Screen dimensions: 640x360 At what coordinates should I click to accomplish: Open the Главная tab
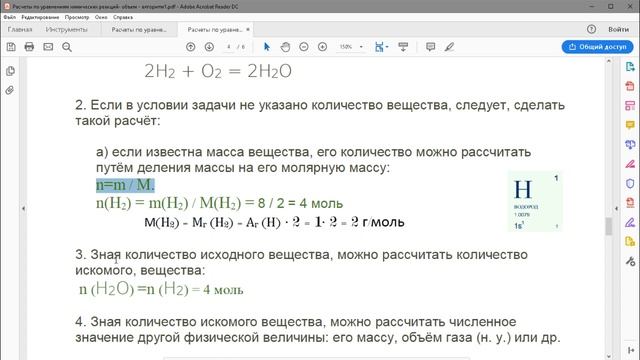(x=20, y=29)
